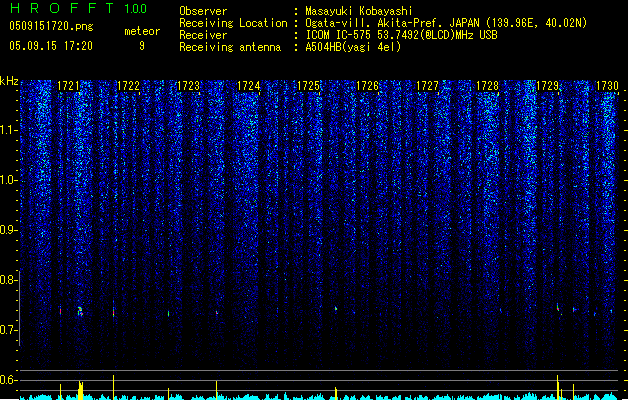Click the 1722 time marker
The height and width of the screenshot is (400, 629).
click(128, 86)
